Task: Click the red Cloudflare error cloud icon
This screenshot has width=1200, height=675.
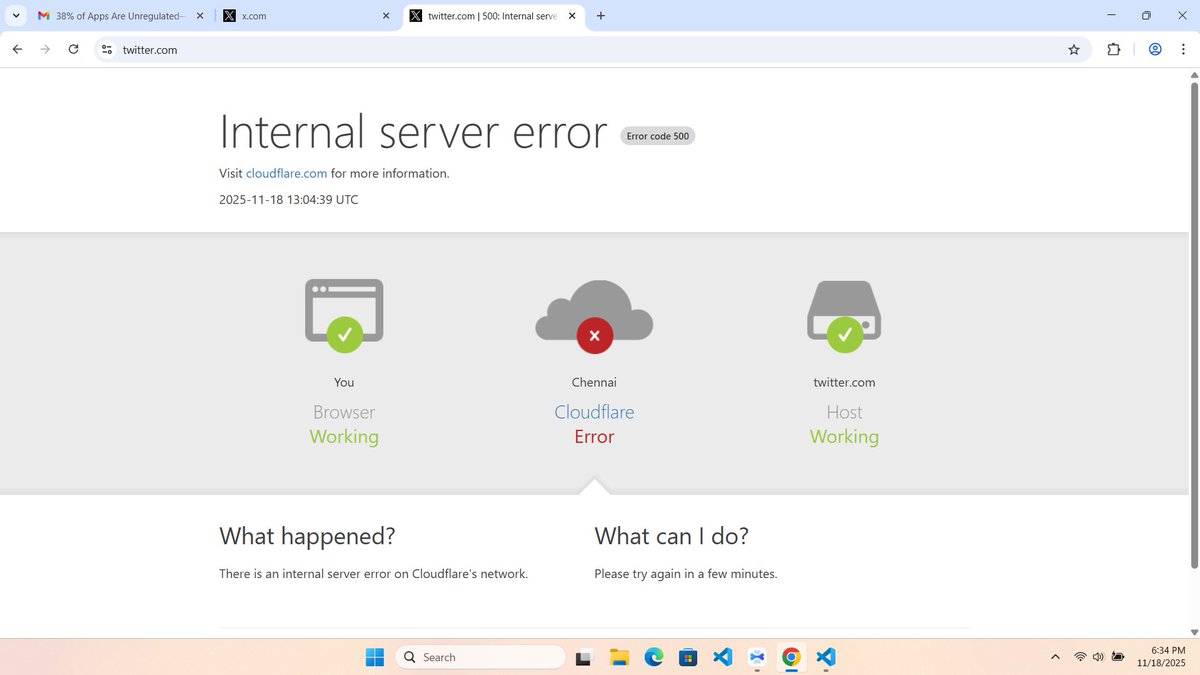Action: 594,335
